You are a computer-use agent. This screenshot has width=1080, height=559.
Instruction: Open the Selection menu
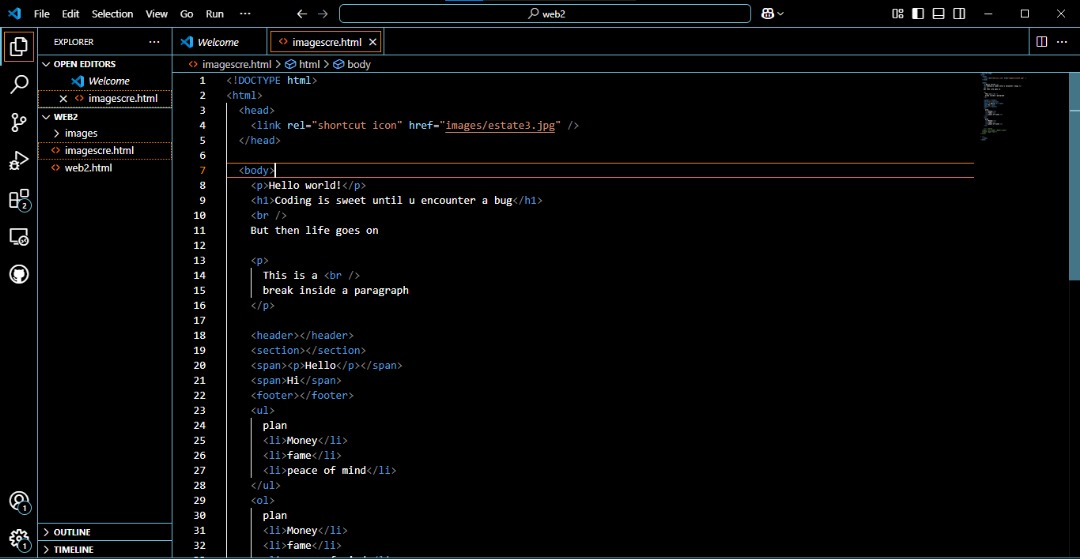[112, 14]
